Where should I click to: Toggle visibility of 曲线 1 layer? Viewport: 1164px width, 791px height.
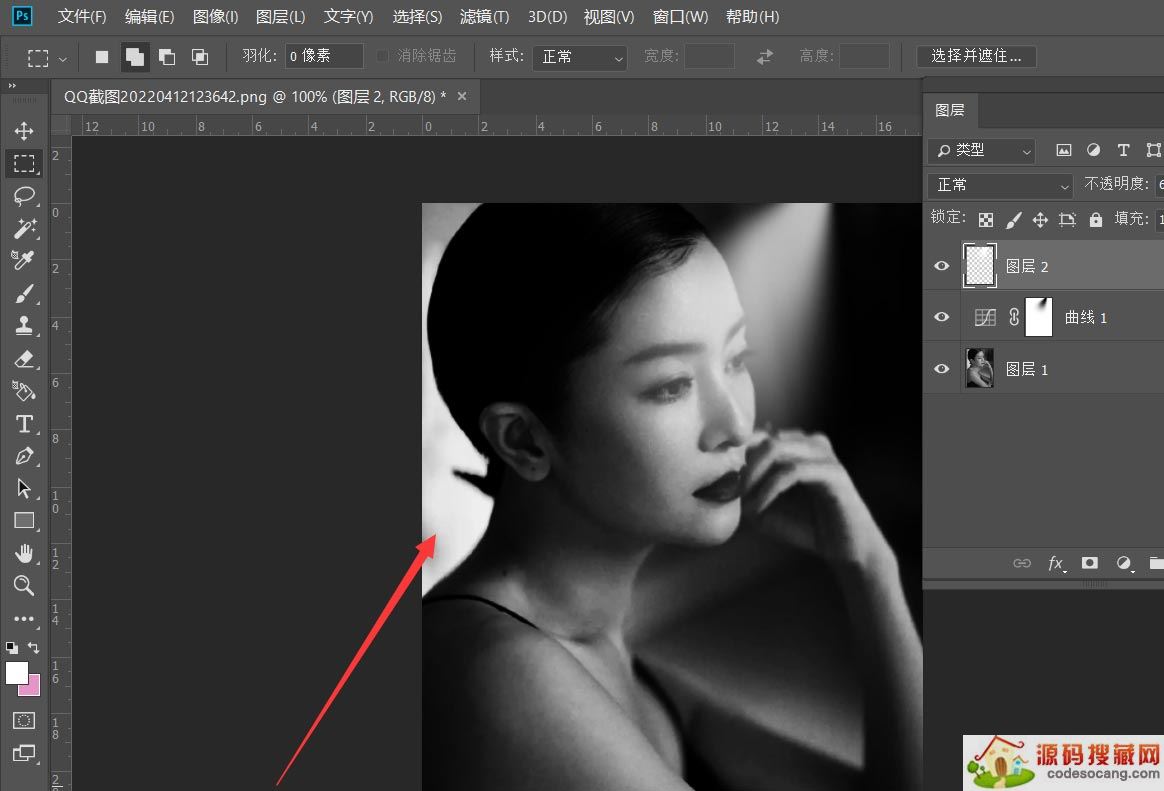pos(941,317)
